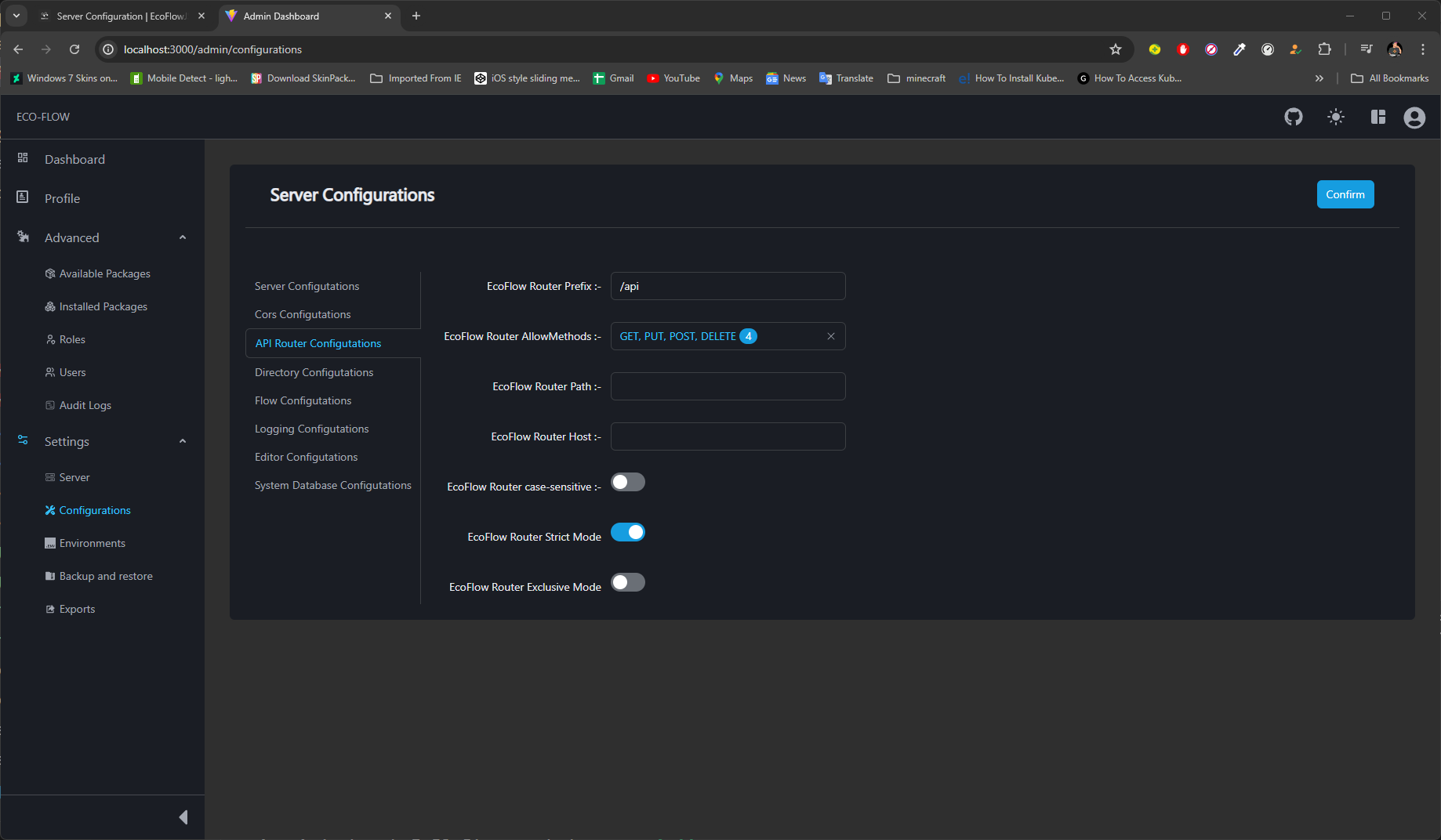The width and height of the screenshot is (1441, 840).
Task: Click the Advanced section icon
Action: coord(23,237)
